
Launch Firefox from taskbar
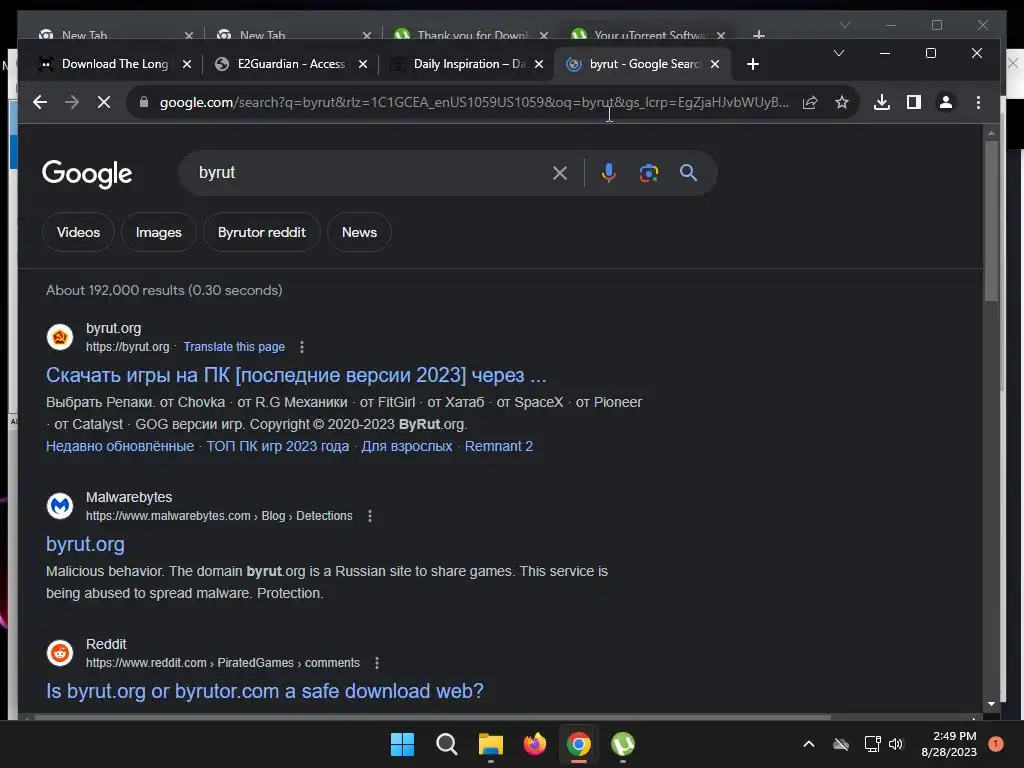[x=535, y=744]
